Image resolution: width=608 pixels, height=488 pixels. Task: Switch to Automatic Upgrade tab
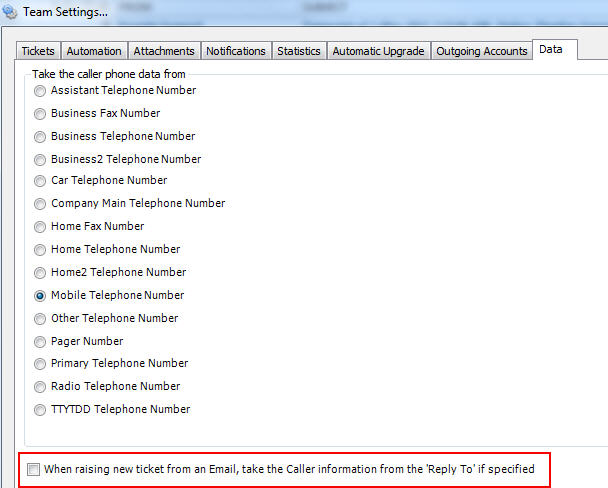[378, 51]
